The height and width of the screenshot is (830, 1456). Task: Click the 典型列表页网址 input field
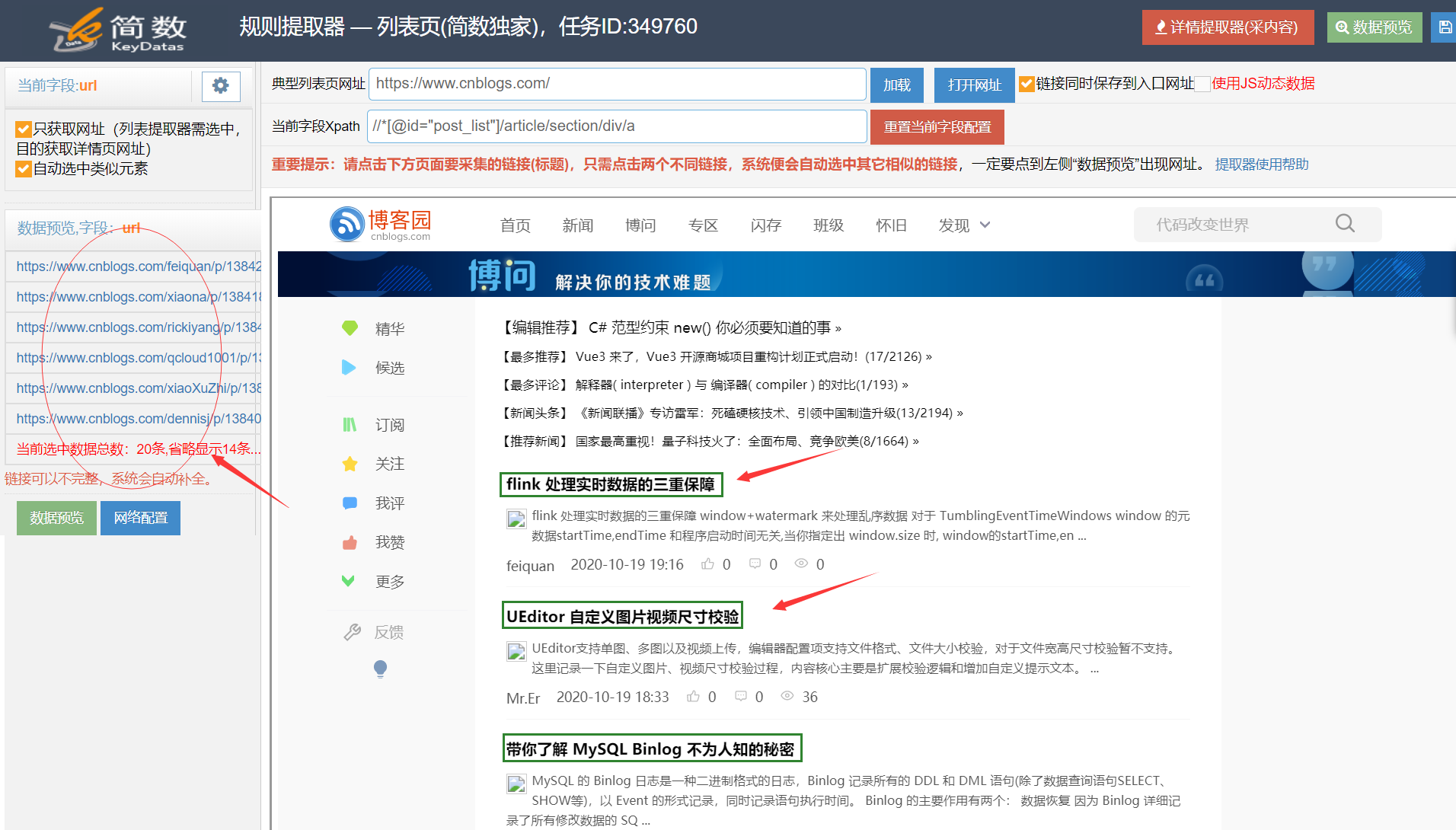coord(617,84)
